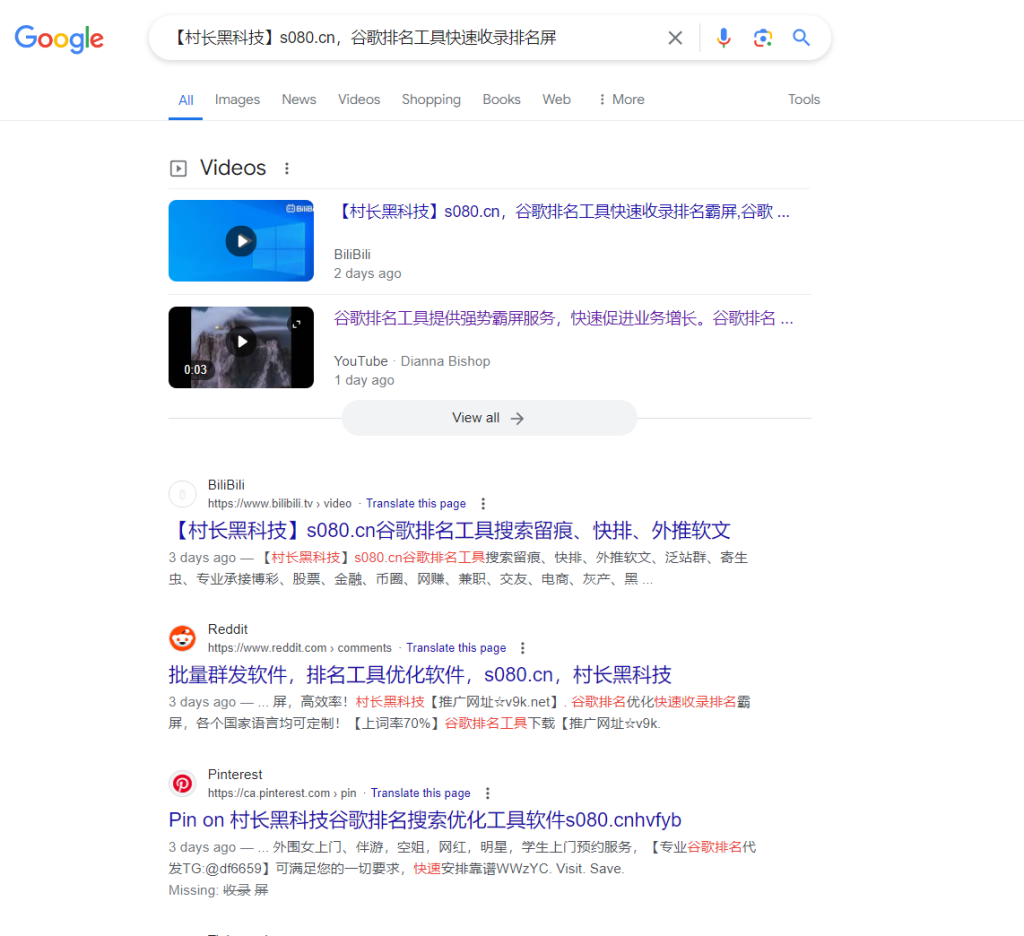The image size is (1024, 936).
Task: Open Google Lens via the camera icon
Action: click(x=762, y=37)
